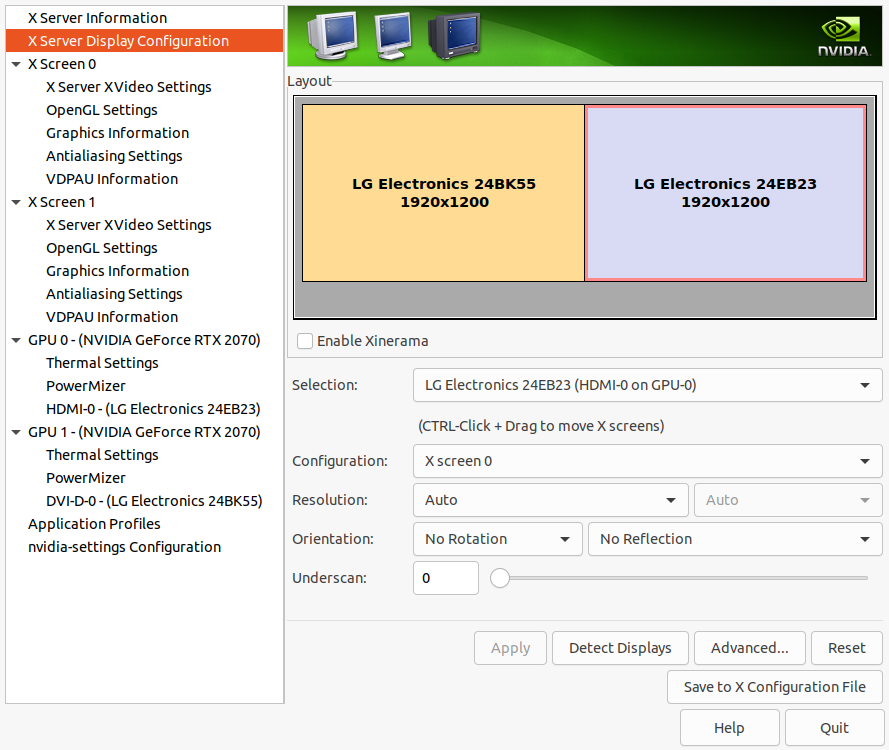Click the NVIDIA logo in banner
The image size is (889, 750).
coord(843,36)
